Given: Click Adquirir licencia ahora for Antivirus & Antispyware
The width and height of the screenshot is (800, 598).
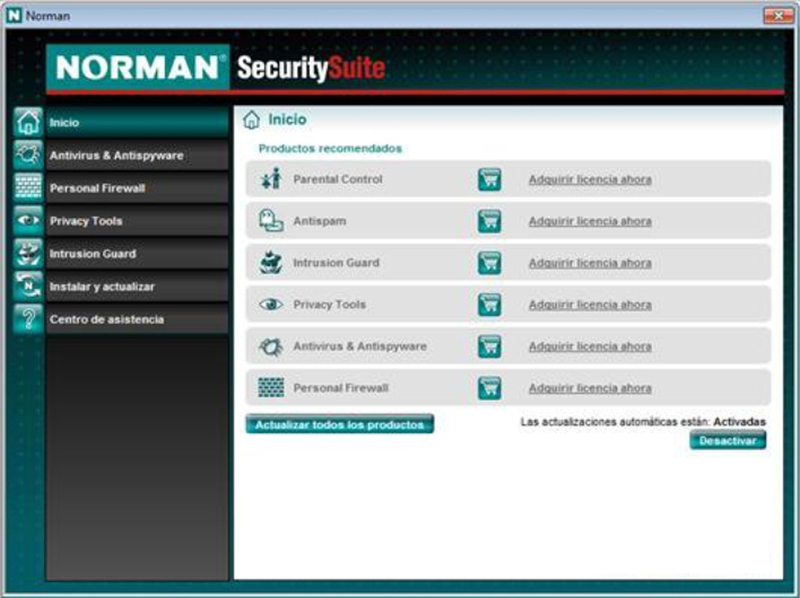Looking at the screenshot, I should pyautogui.click(x=590, y=347).
